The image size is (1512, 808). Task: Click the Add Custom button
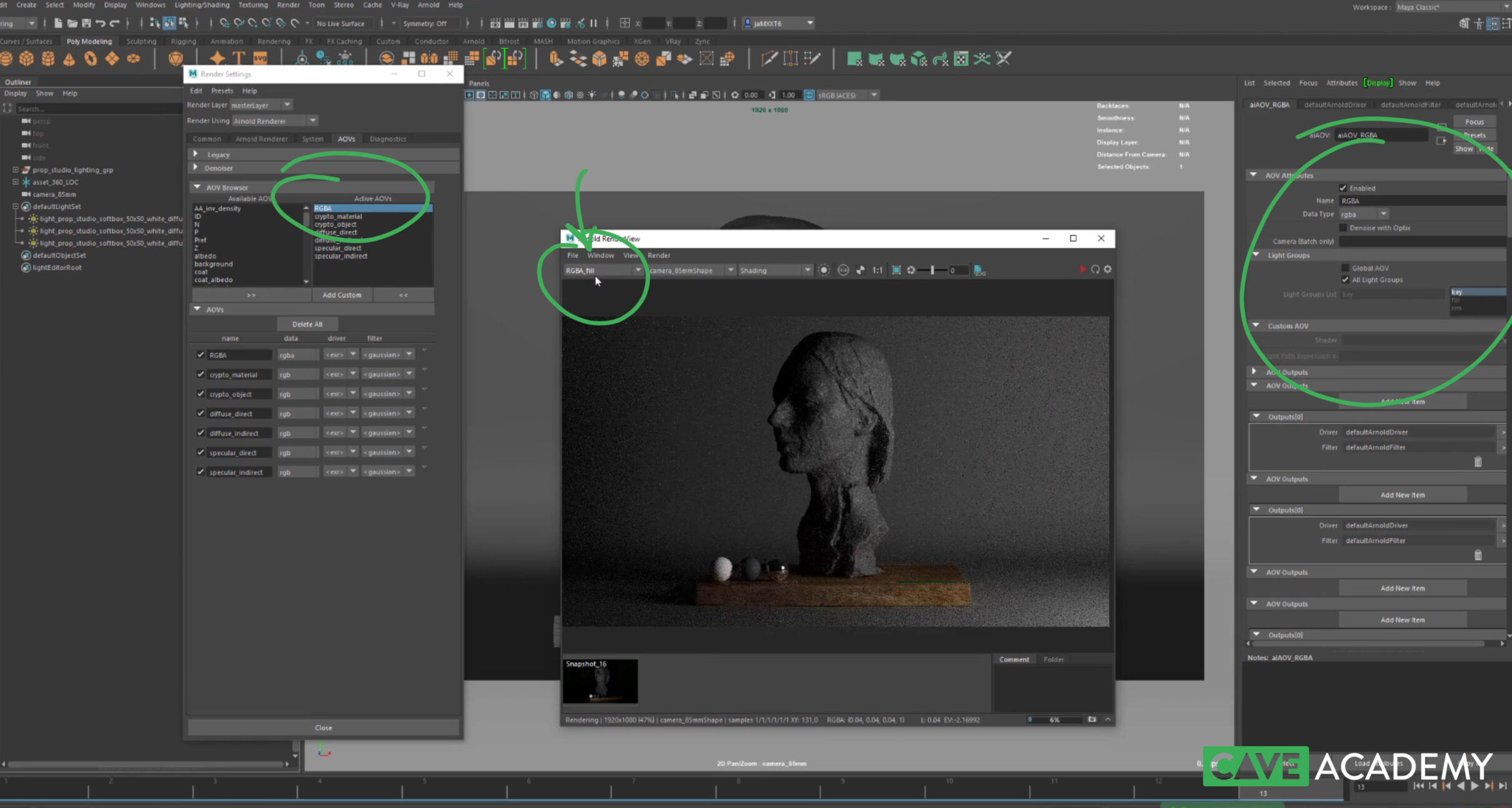(x=341, y=295)
